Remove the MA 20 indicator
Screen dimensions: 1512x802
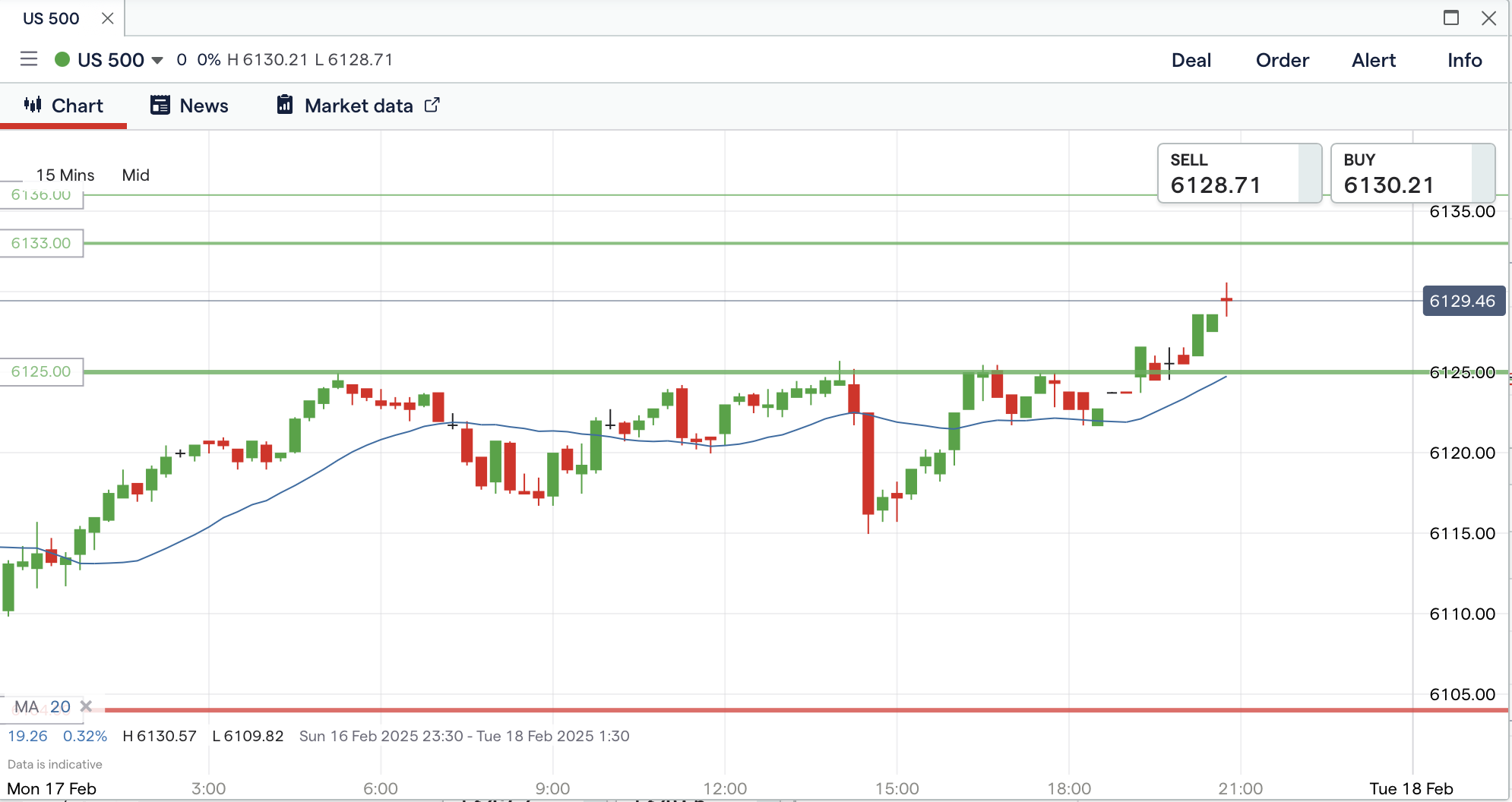pos(87,706)
